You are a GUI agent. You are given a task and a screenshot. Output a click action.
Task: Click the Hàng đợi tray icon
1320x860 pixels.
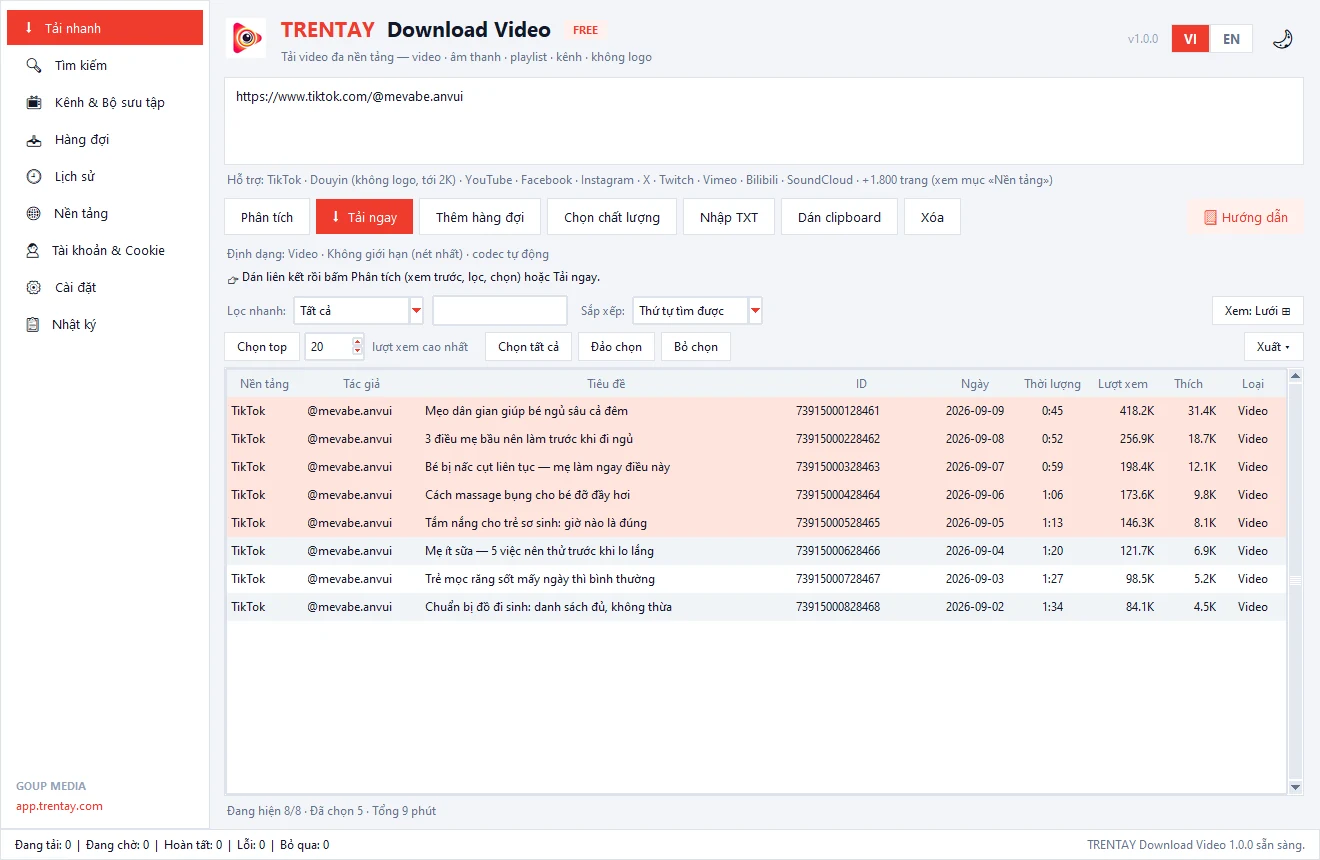click(x=33, y=139)
